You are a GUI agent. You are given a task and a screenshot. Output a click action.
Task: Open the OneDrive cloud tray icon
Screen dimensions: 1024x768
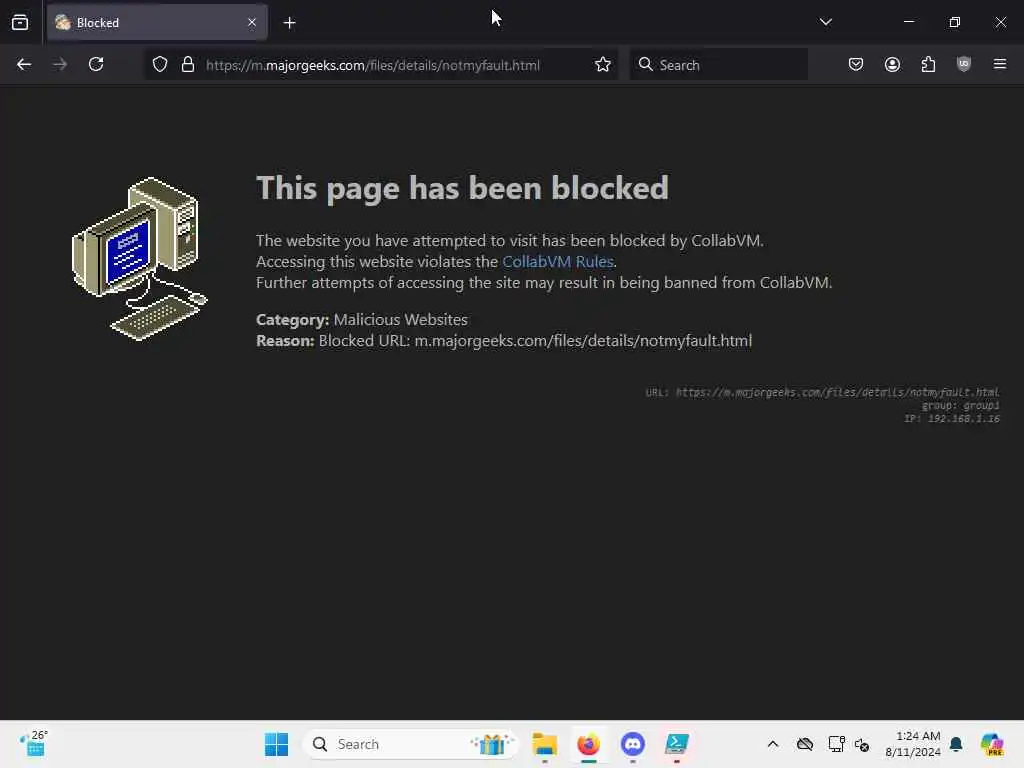[805, 744]
